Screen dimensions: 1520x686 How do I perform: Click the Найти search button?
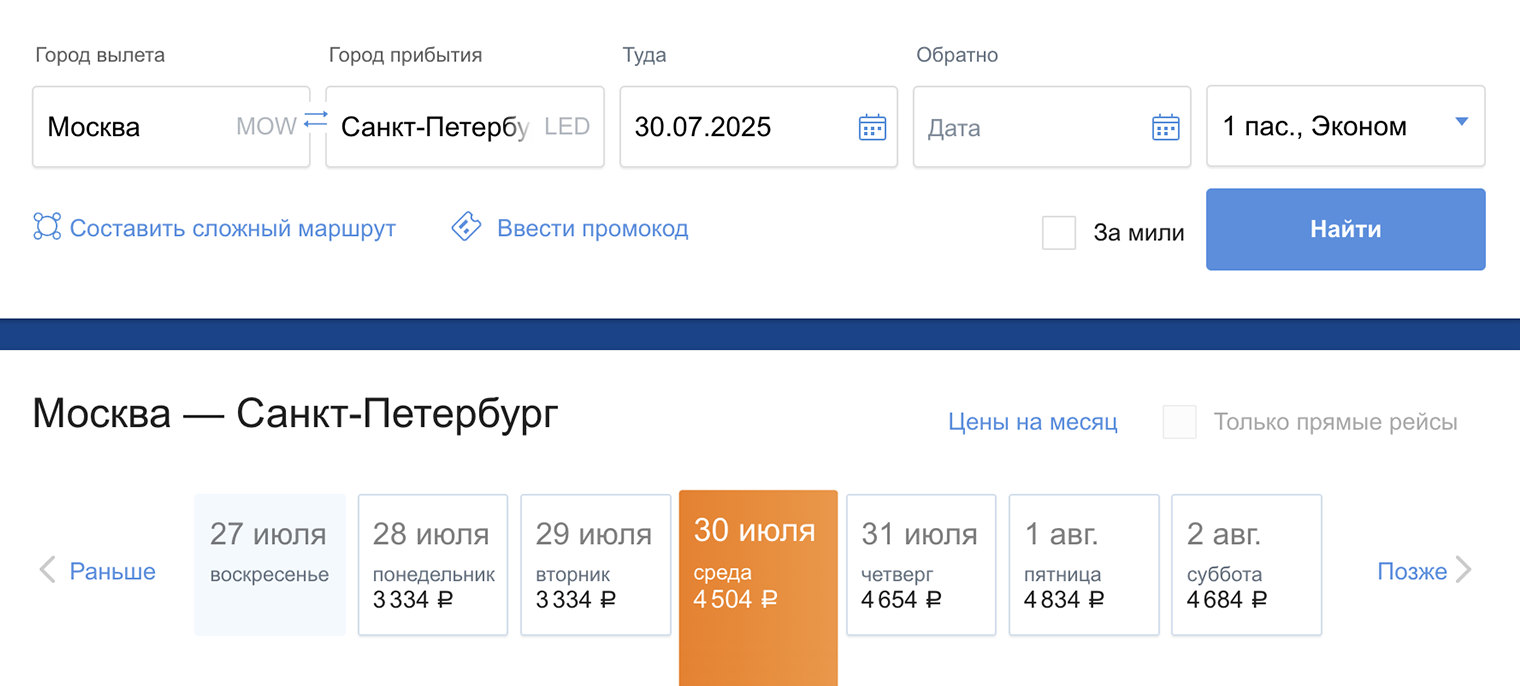click(1346, 229)
